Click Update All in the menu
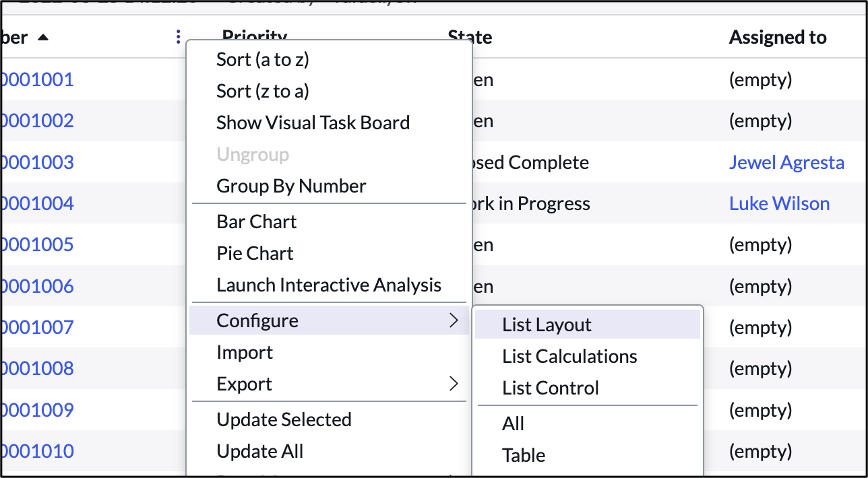Image resolution: width=868 pixels, height=478 pixels. [x=260, y=452]
